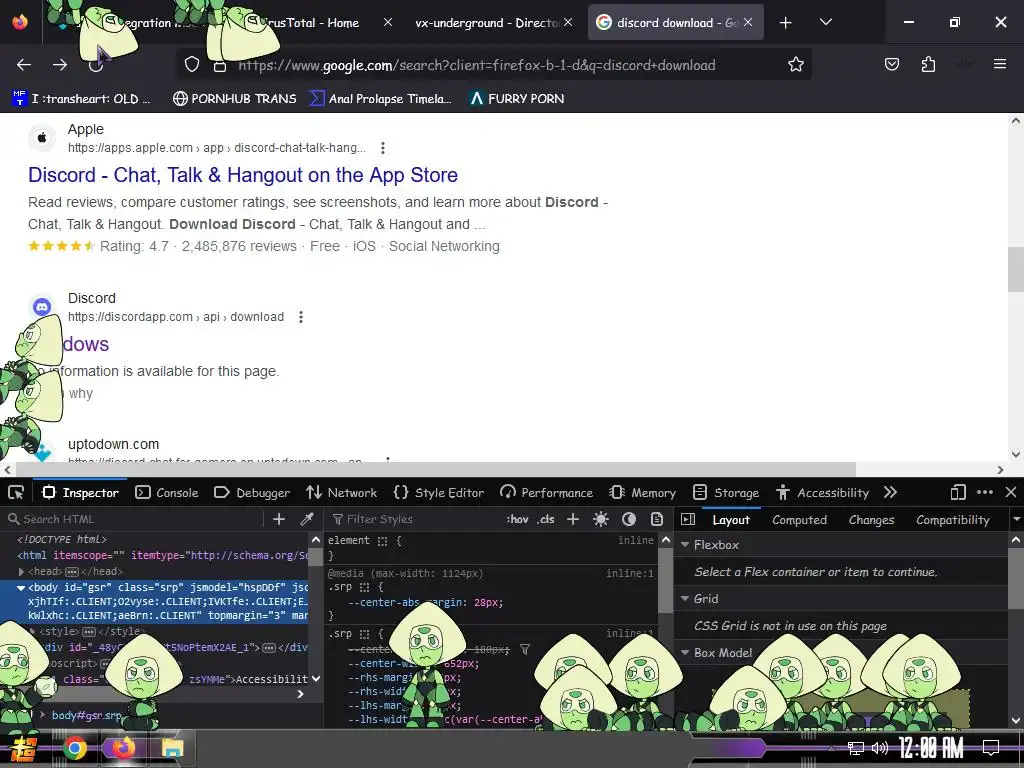1024x768 pixels.
Task: Open the Start menu
Action: pos(24,748)
